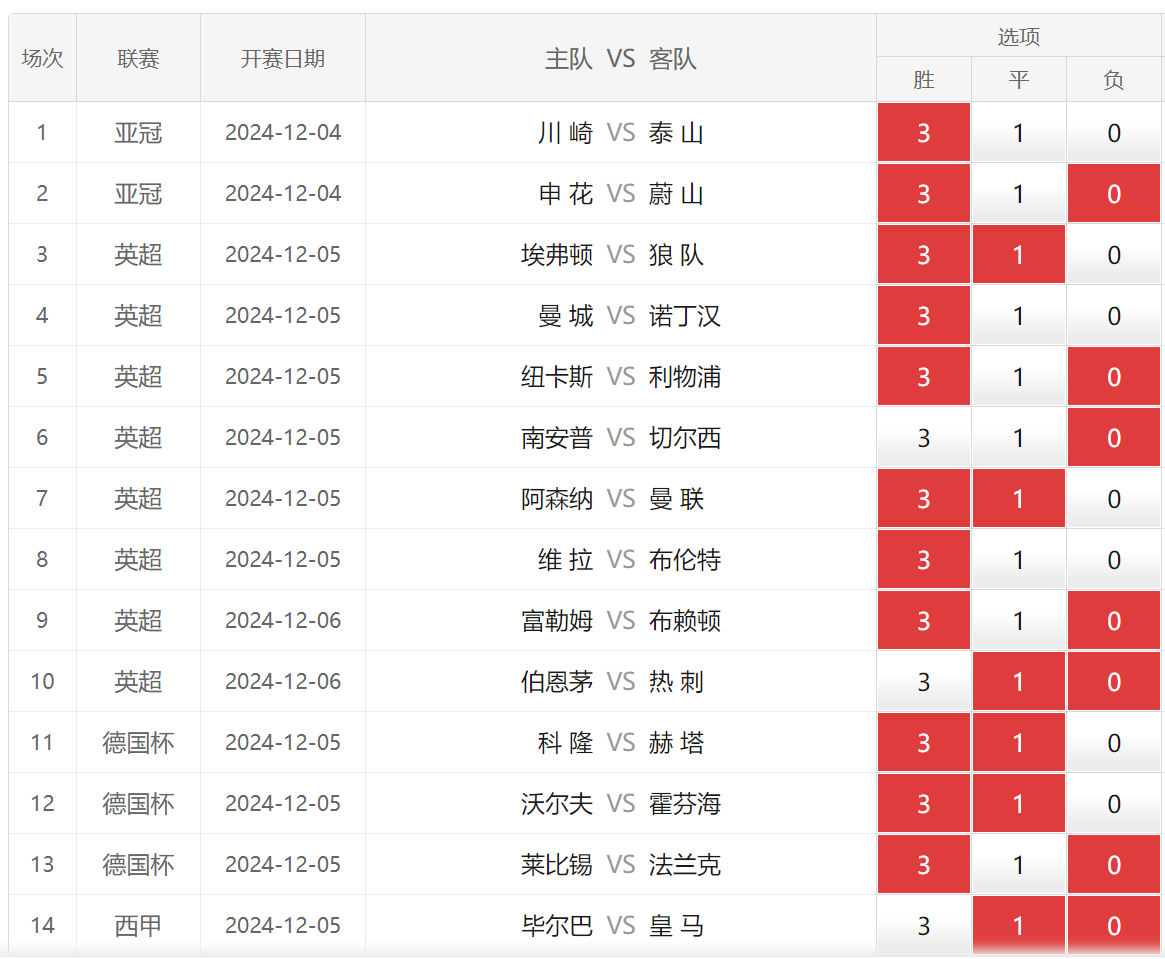Click 德国杯 league cell in row 11

[x=138, y=742]
